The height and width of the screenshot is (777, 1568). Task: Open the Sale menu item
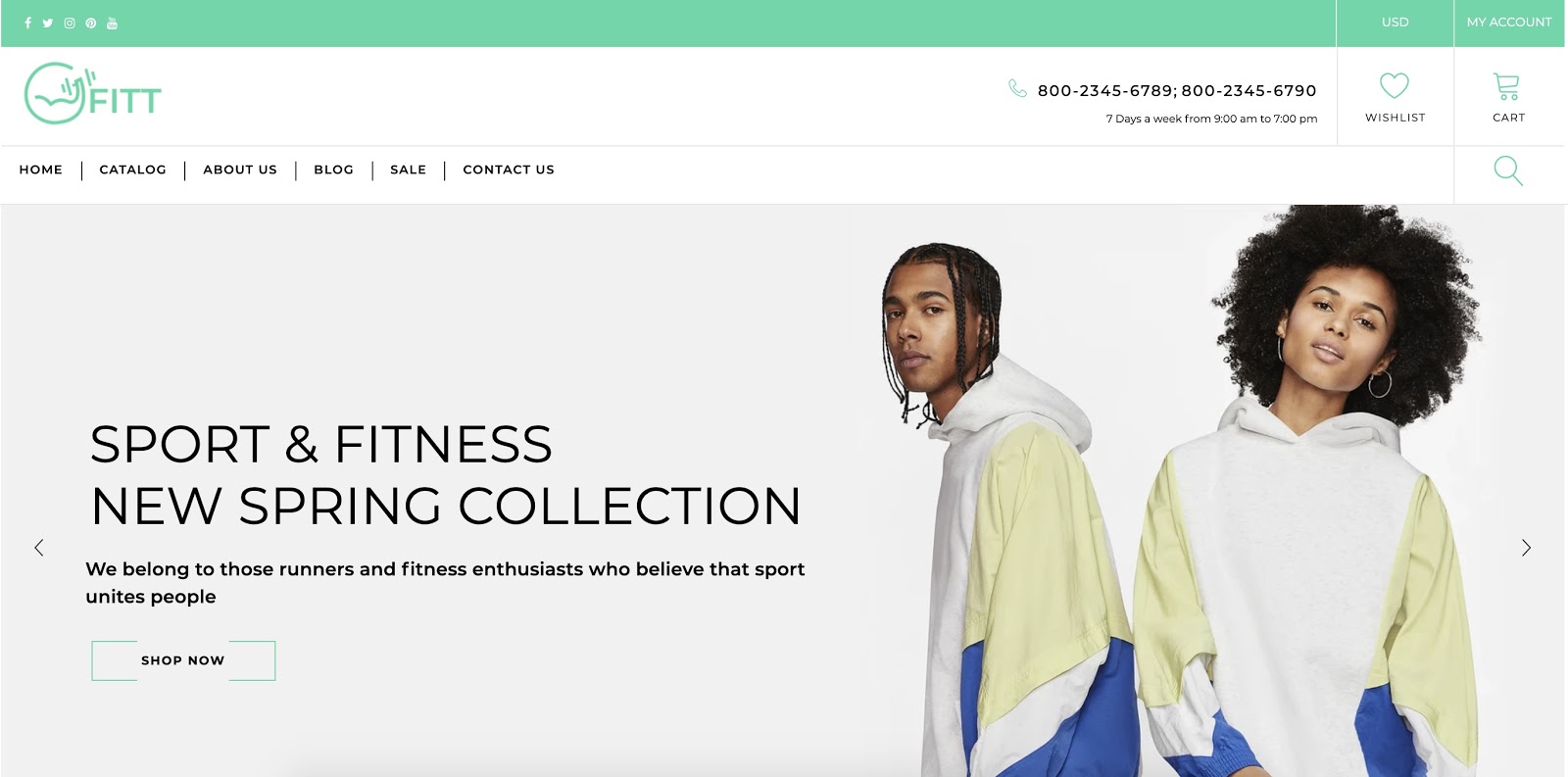coord(408,170)
